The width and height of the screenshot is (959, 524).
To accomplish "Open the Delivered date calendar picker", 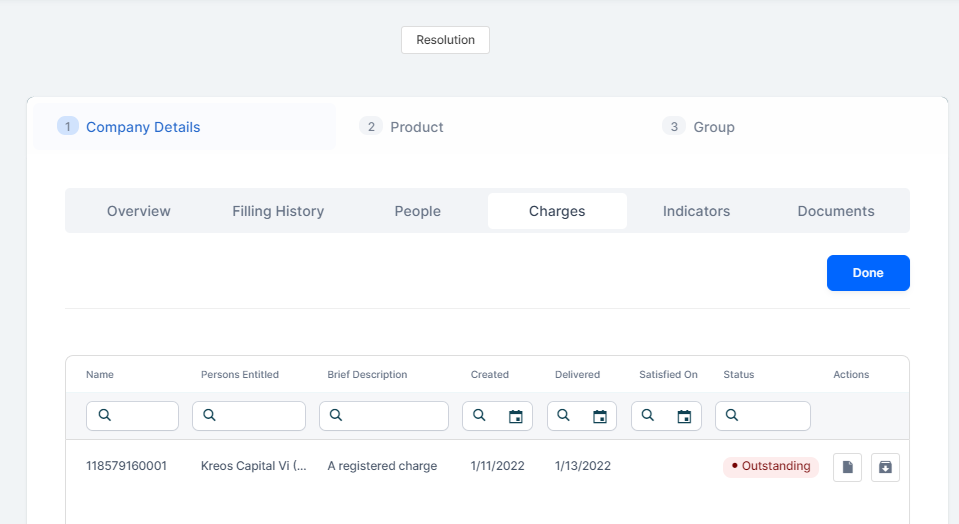I will tap(600, 416).
